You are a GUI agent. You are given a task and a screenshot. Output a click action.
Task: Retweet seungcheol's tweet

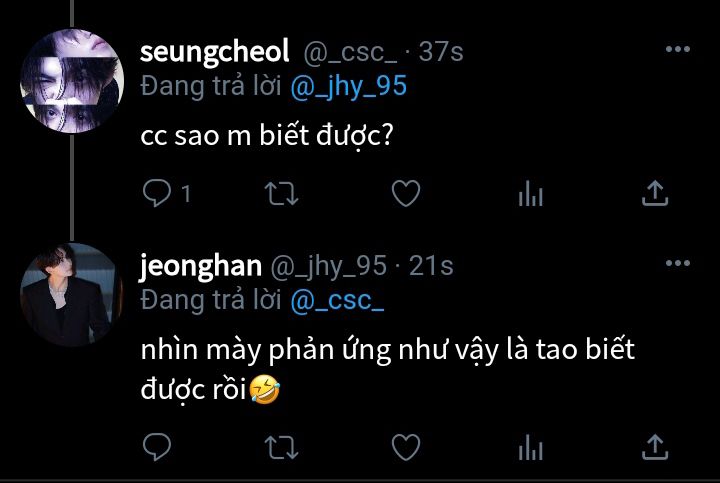(281, 193)
